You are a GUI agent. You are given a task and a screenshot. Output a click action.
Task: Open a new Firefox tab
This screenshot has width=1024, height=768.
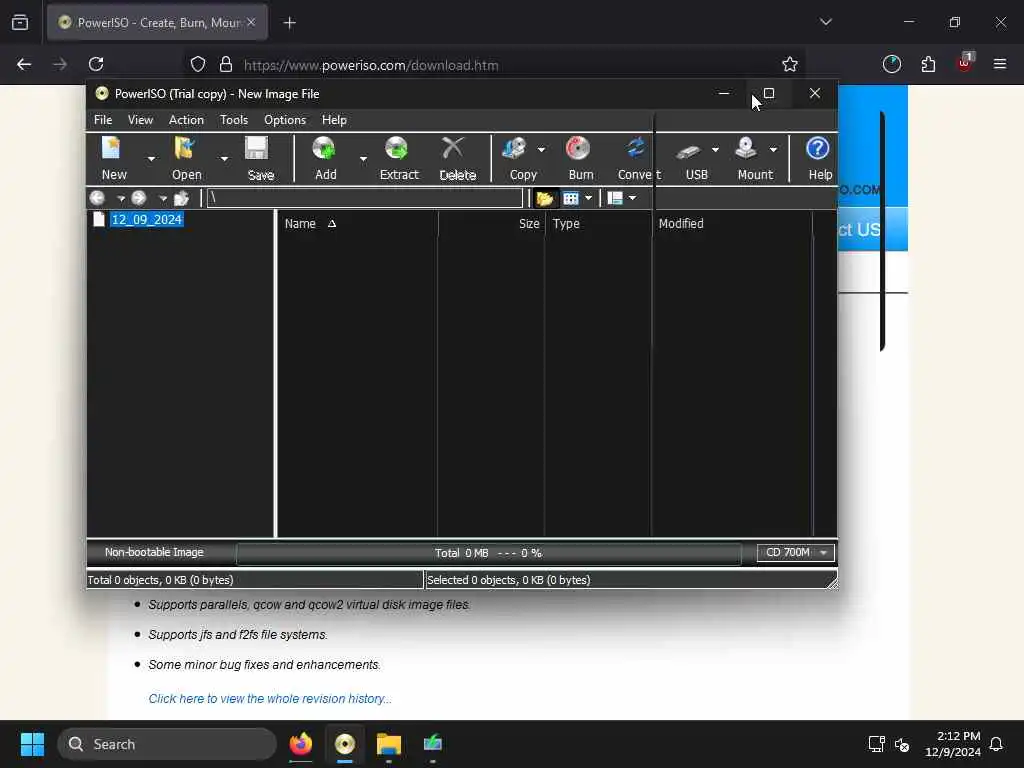[x=289, y=23]
